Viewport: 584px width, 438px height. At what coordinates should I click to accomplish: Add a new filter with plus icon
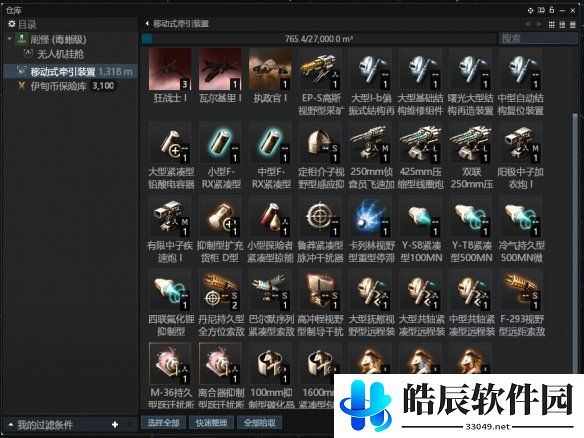pos(115,424)
